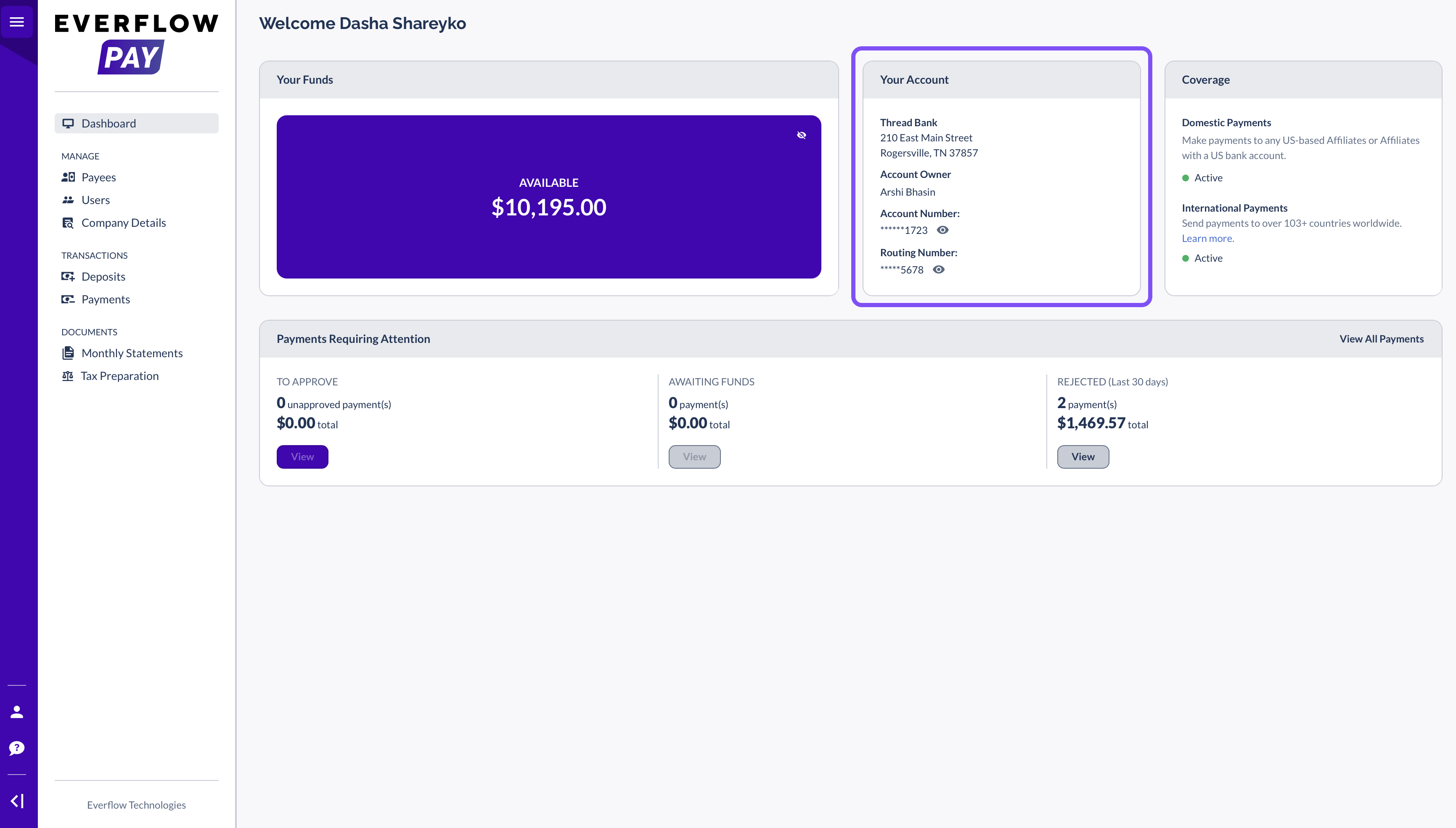
Task: Click the hamburger menu icon
Action: 16,22
